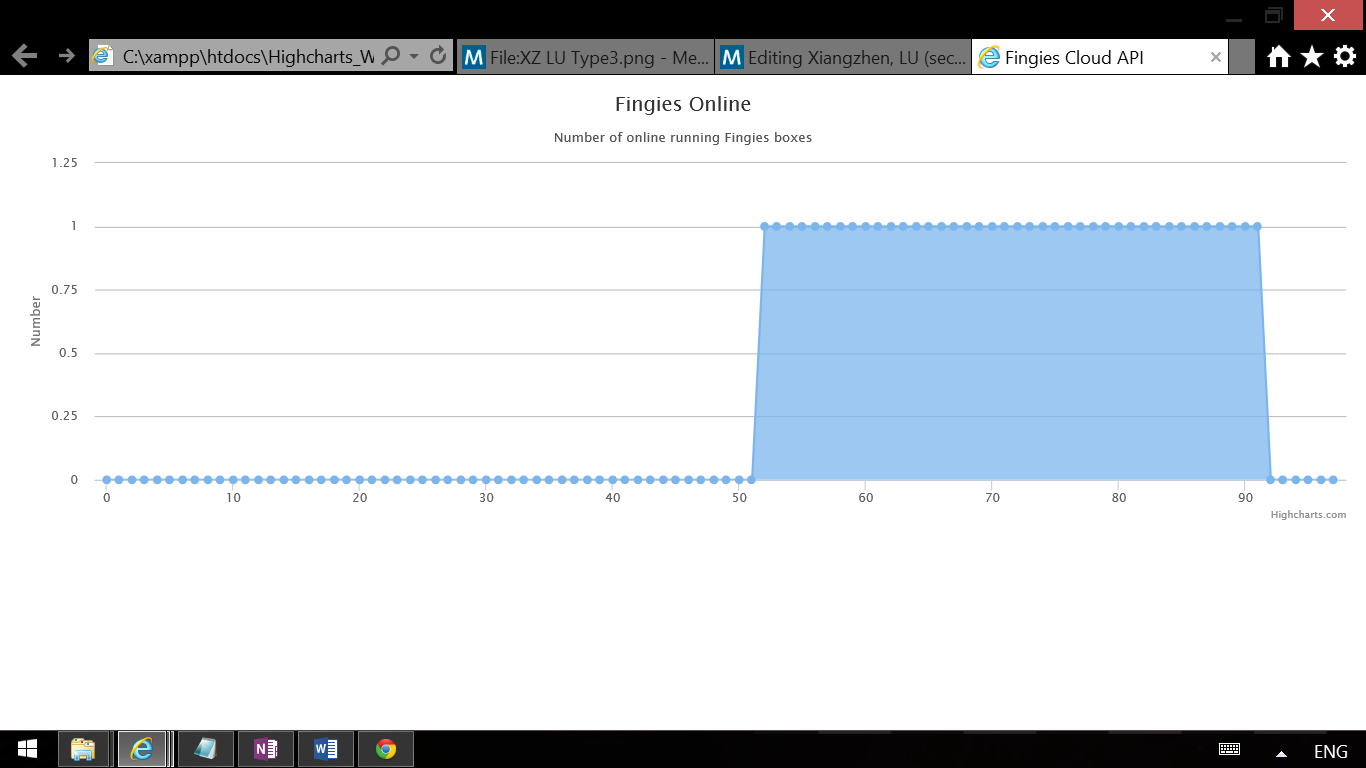Show hidden system tray icons

(x=1281, y=753)
